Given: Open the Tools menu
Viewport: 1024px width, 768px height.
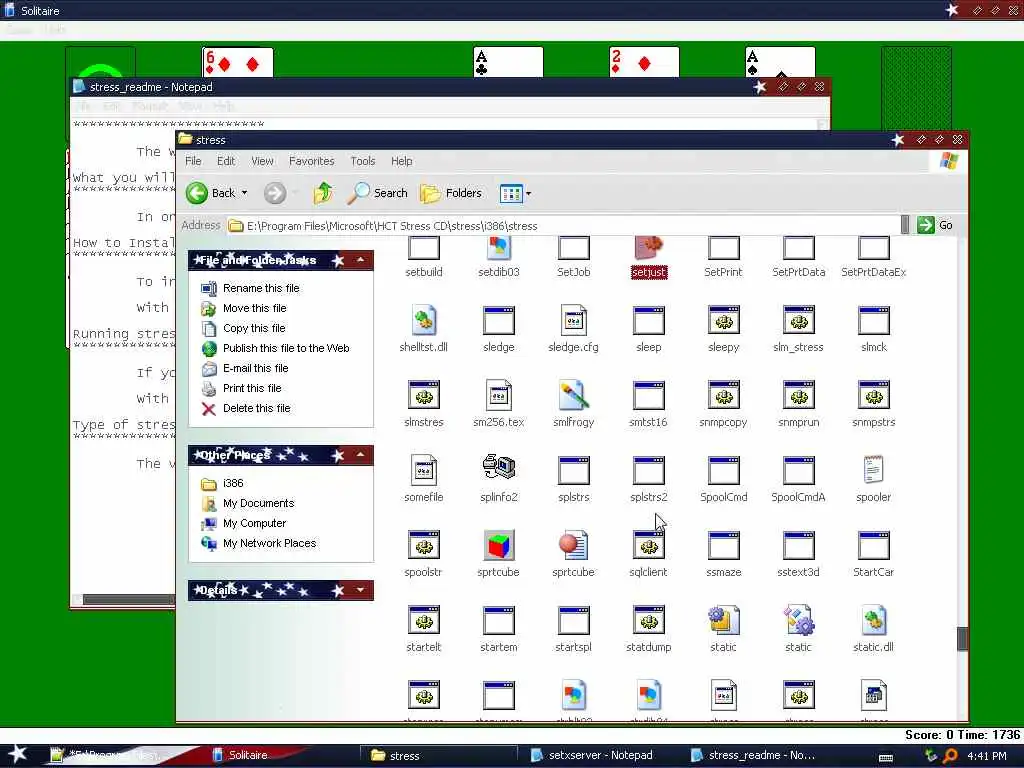Looking at the screenshot, I should [x=362, y=161].
